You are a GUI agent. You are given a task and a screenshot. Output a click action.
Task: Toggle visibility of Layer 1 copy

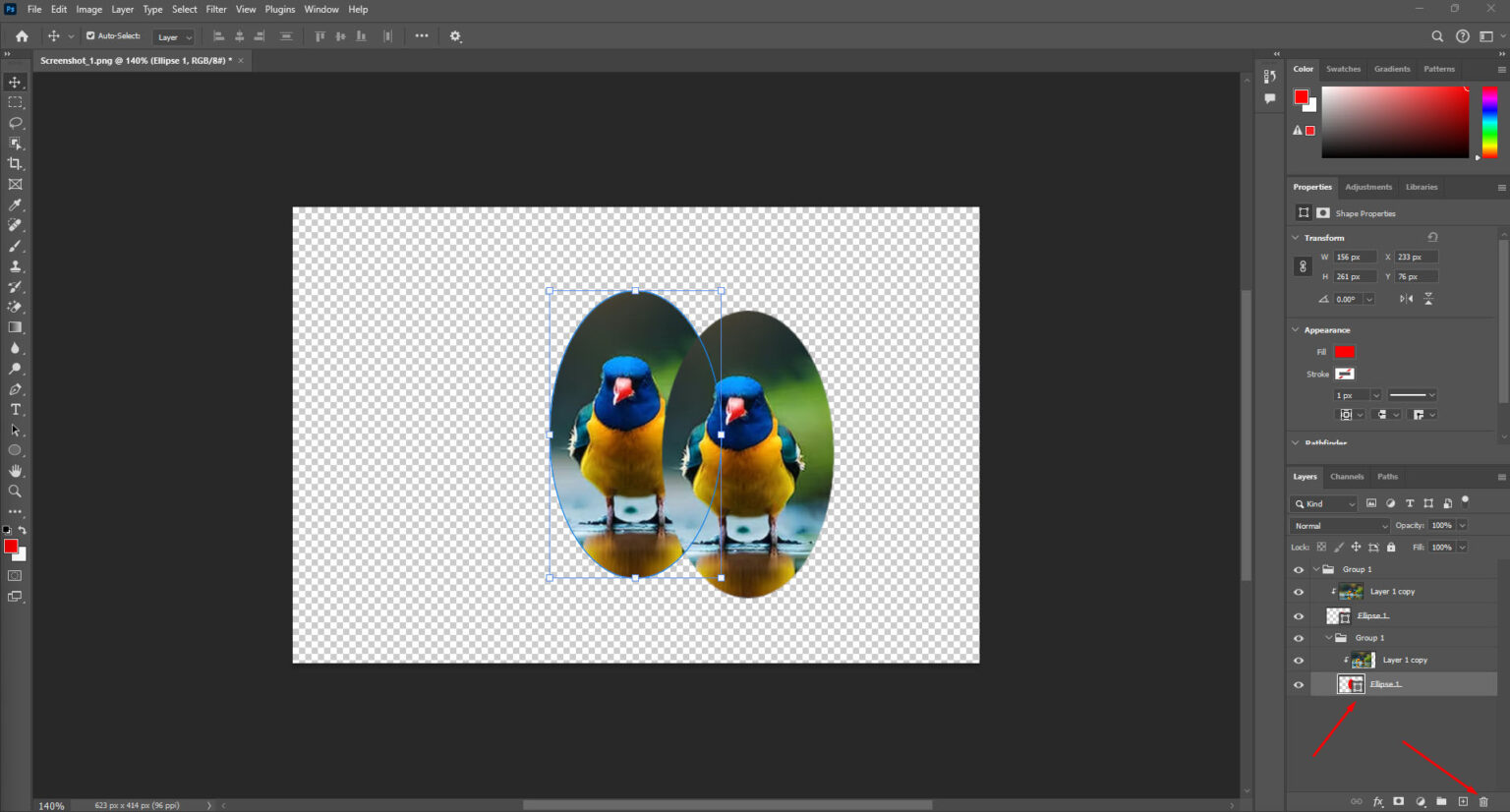tap(1299, 591)
